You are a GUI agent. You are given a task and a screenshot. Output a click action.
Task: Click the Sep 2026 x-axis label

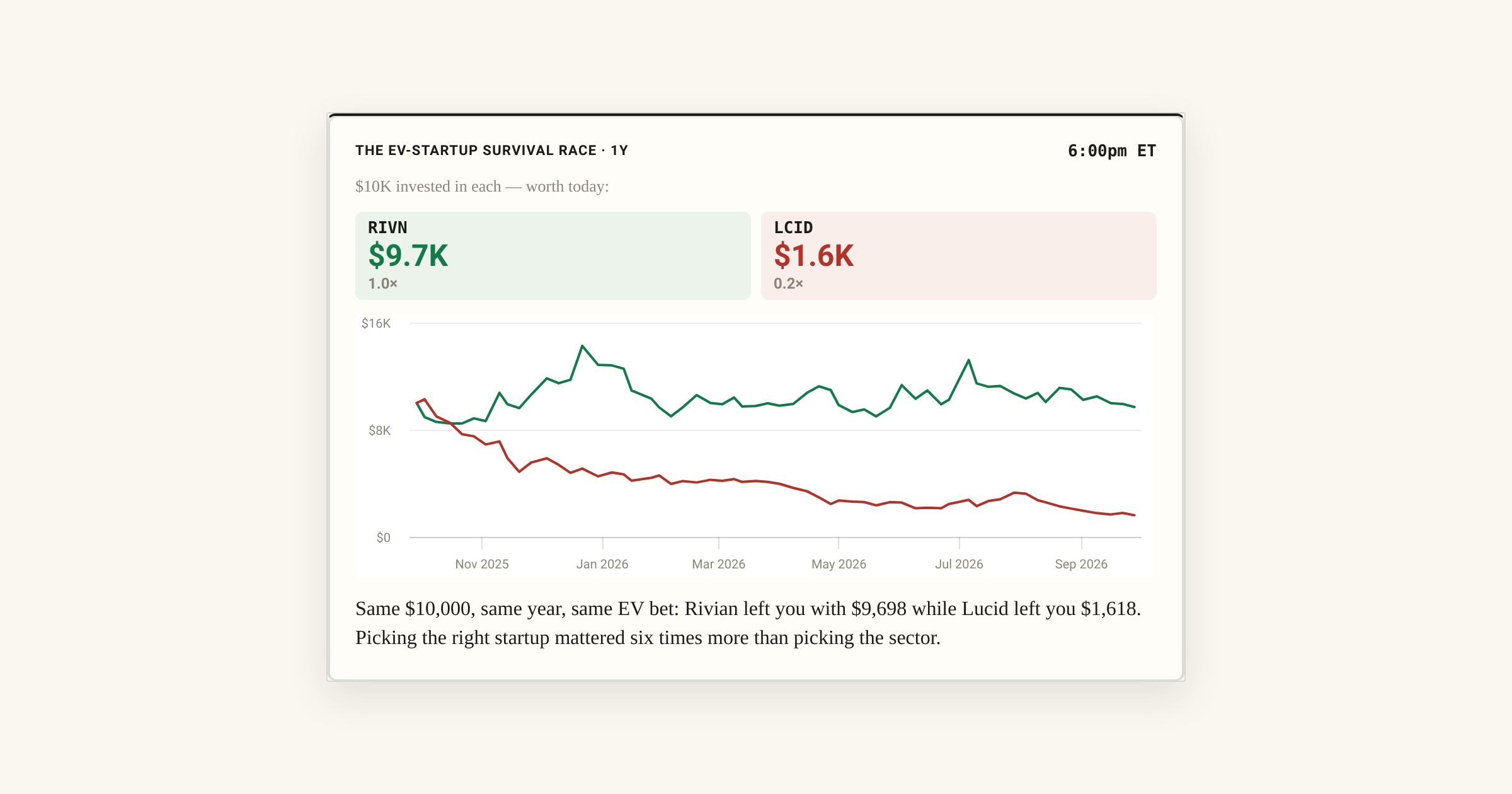tap(1081, 564)
